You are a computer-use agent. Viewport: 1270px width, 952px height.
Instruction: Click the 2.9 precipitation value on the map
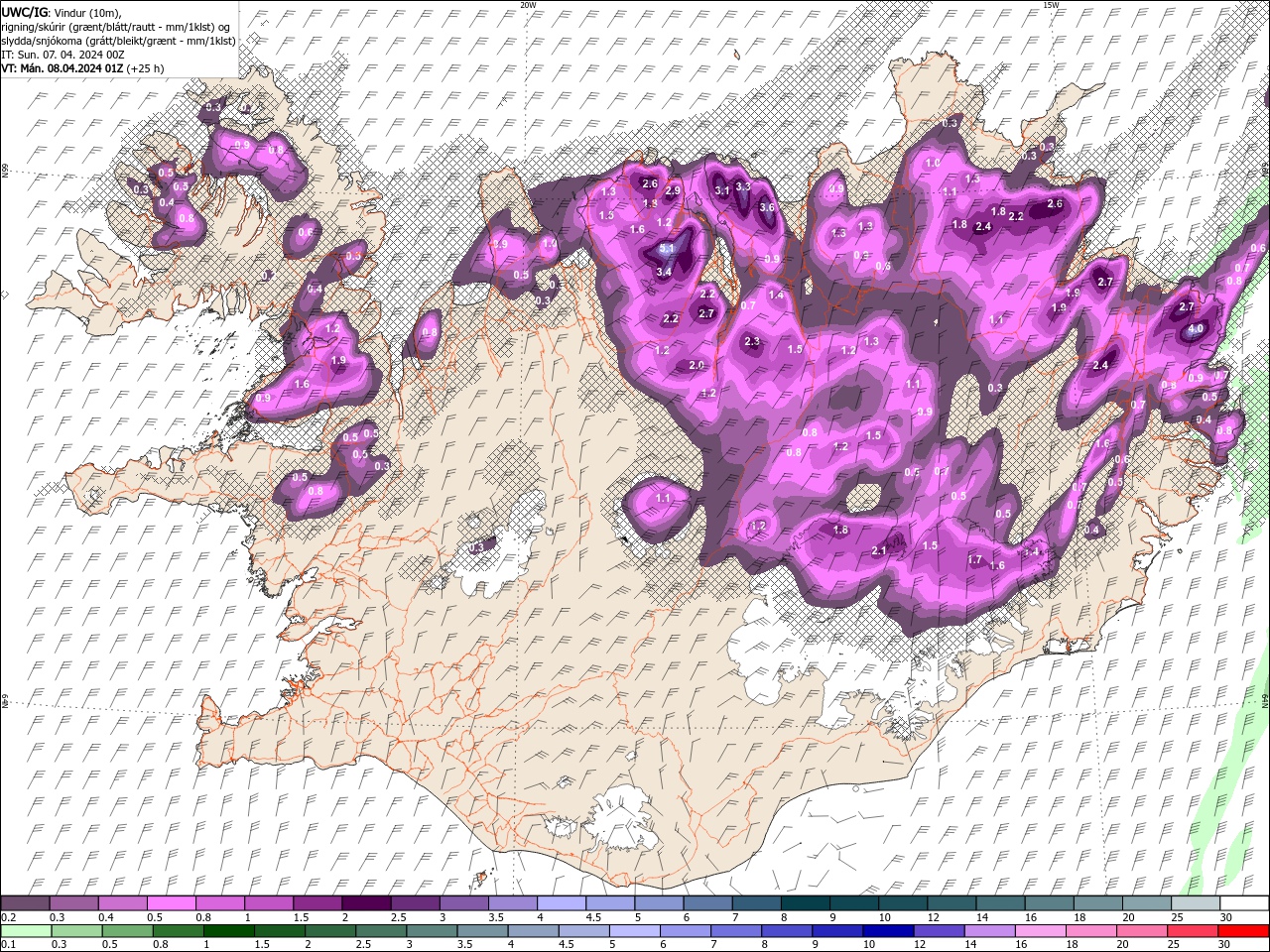point(673,190)
